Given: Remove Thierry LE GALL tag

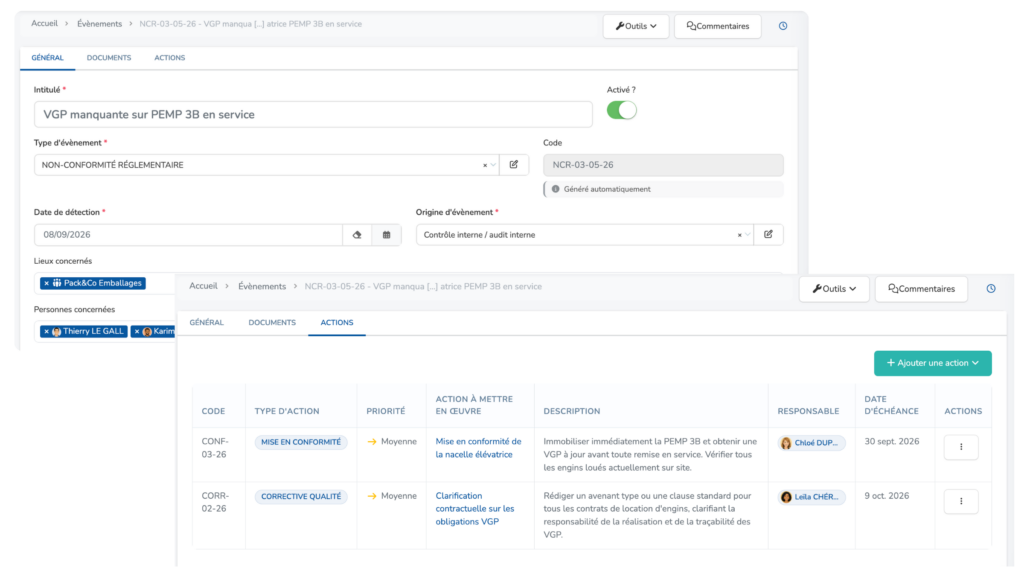Looking at the screenshot, I should click(x=46, y=332).
